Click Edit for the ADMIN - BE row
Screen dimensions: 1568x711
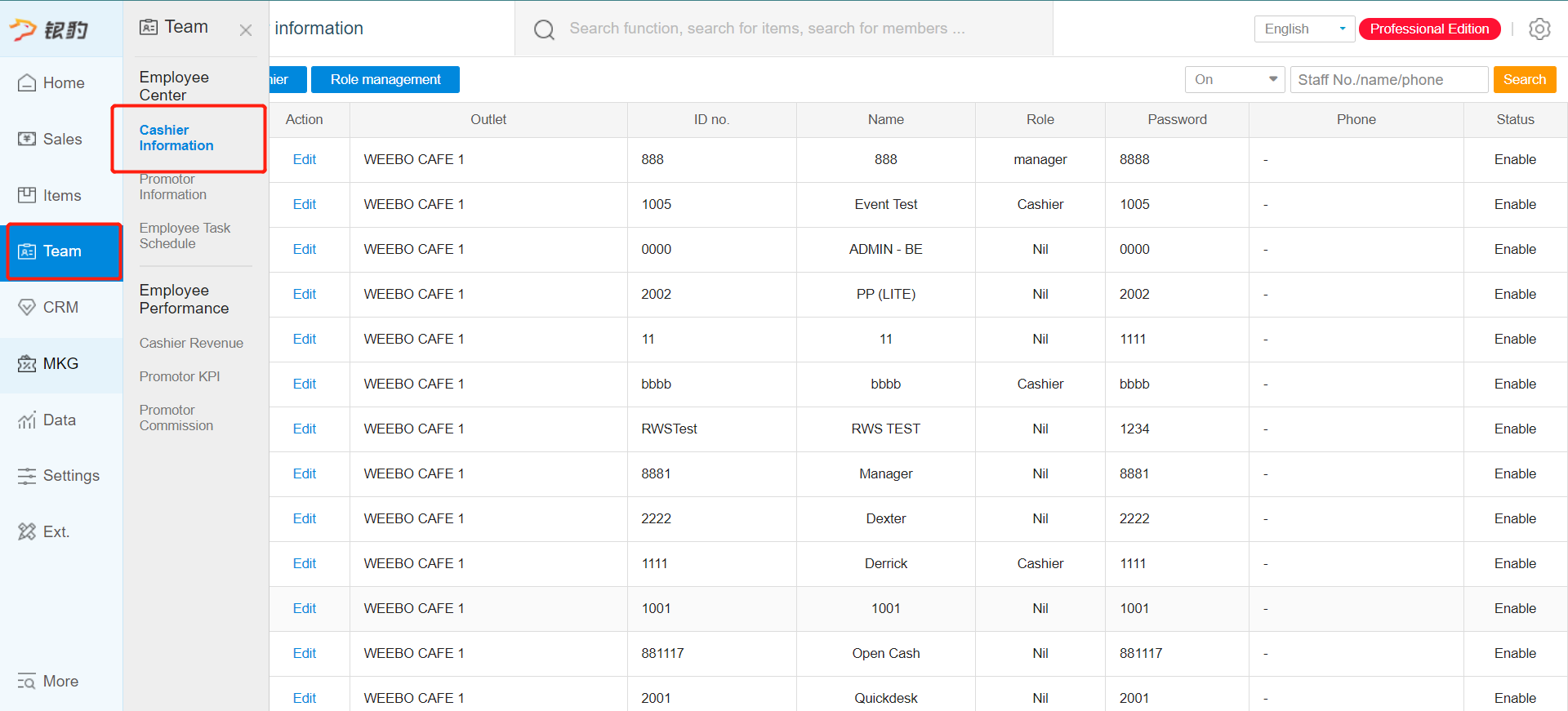[305, 249]
